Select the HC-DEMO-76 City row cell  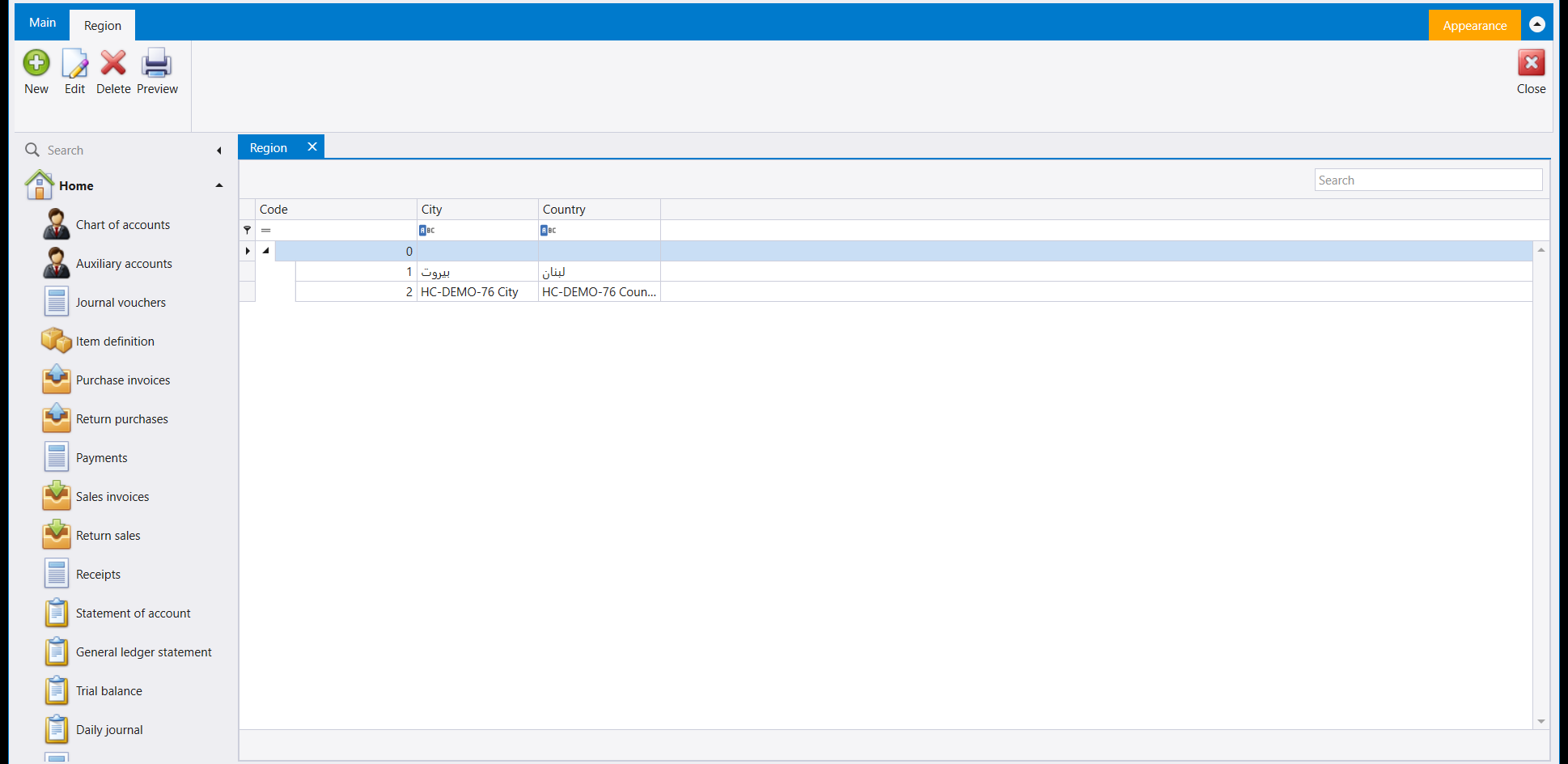pyautogui.click(x=478, y=292)
